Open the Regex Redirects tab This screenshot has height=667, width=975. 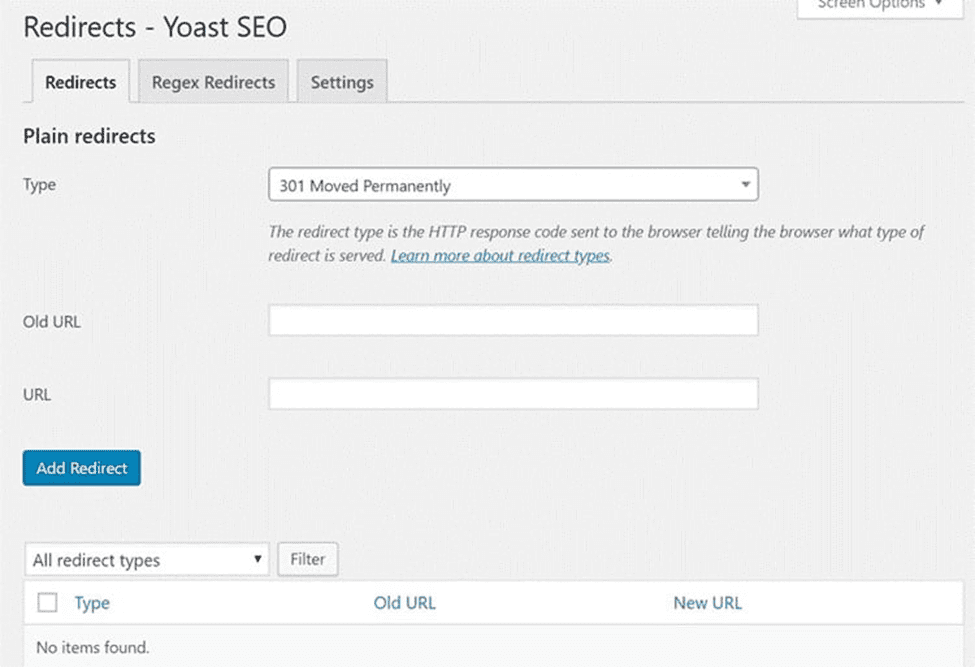coord(213,81)
